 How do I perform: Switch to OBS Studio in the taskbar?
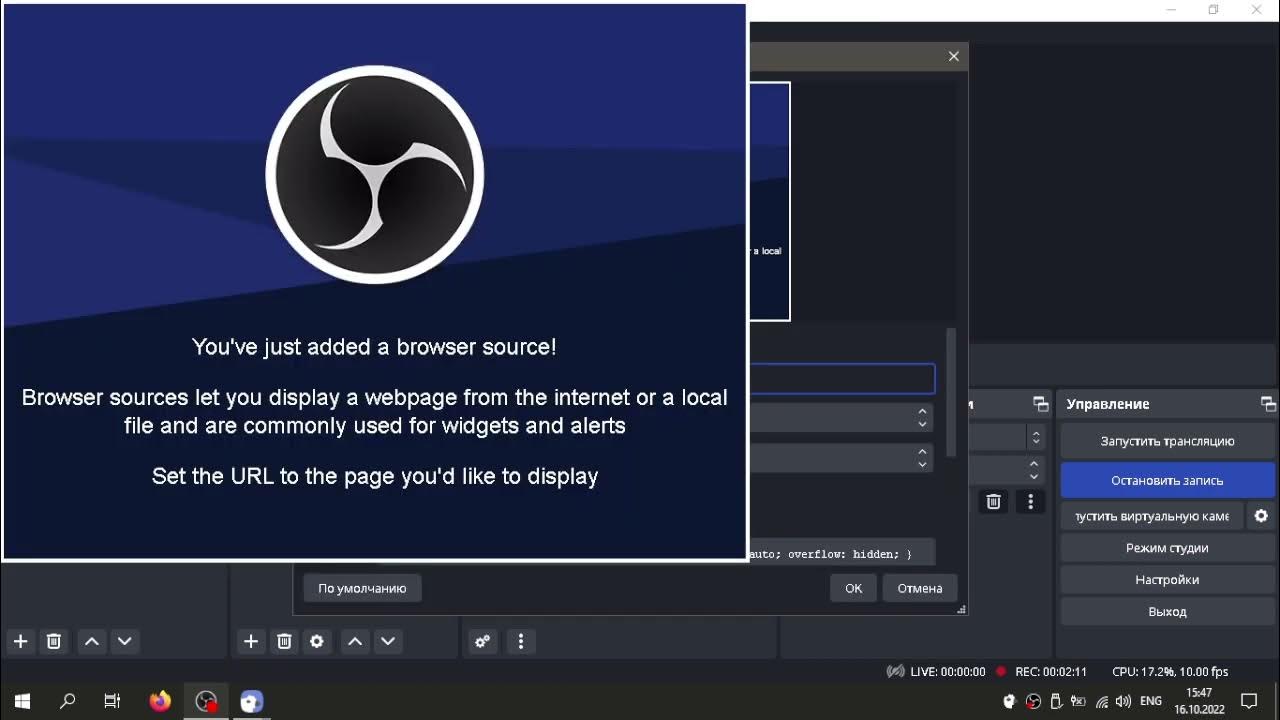click(x=206, y=701)
